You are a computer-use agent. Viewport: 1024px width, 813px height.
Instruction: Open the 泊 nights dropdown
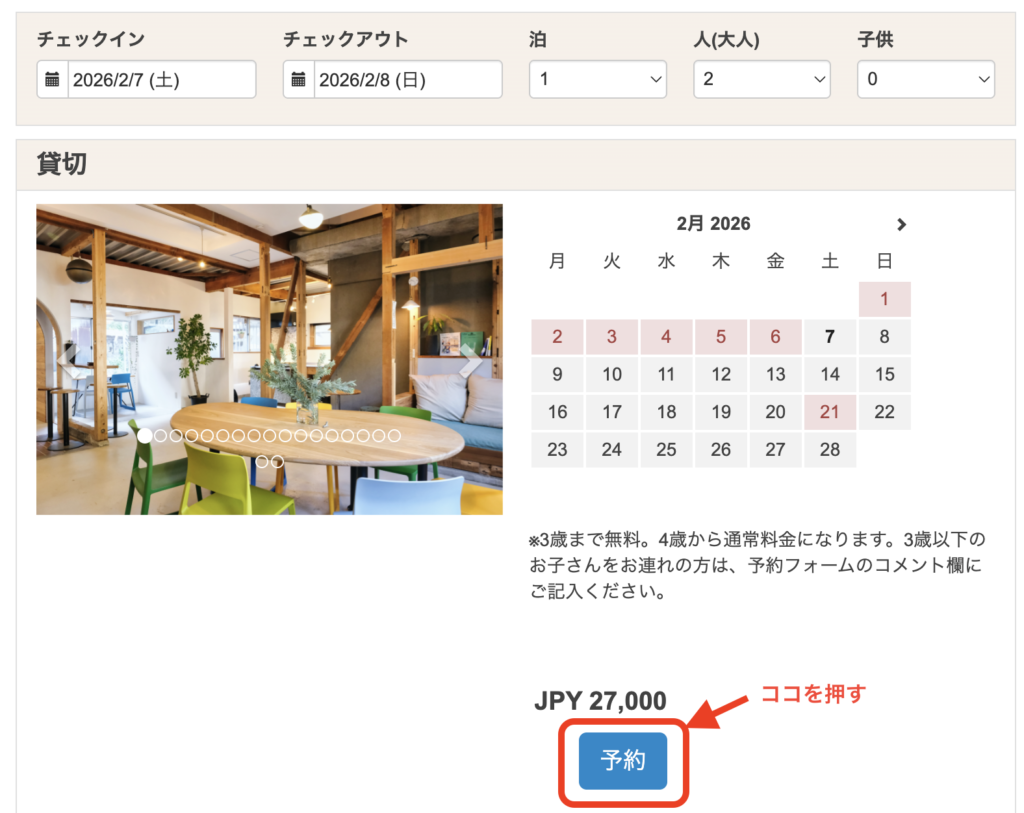tap(597, 80)
